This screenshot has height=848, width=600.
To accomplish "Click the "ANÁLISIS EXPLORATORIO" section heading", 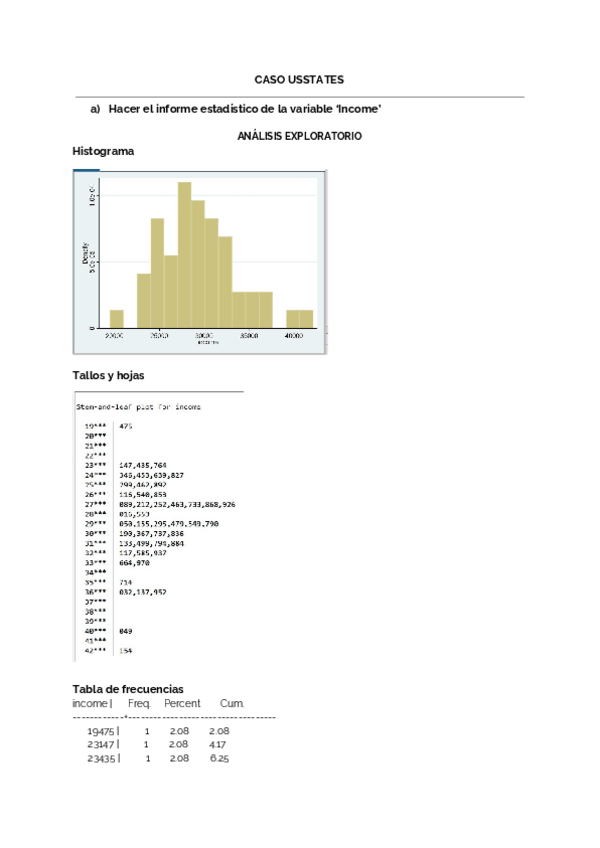I will [299, 135].
